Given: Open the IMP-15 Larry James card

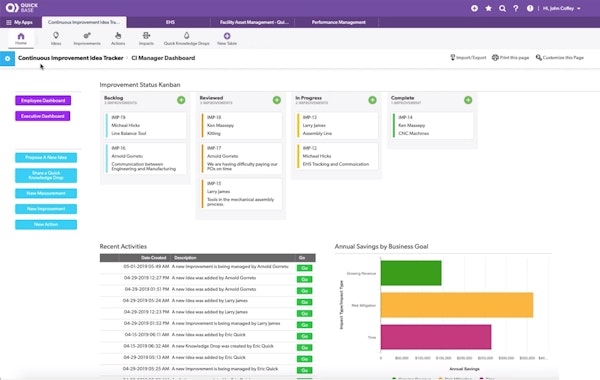Looking at the screenshot, I should [x=241, y=194].
